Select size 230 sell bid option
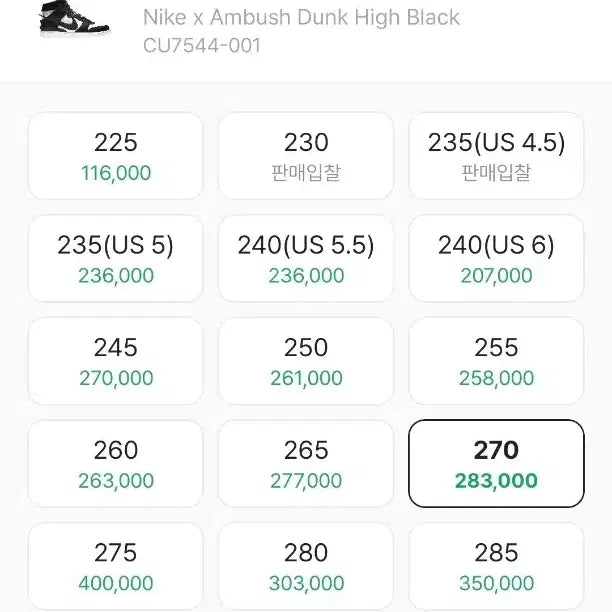Screen dimensions: 612x612 tap(306, 156)
